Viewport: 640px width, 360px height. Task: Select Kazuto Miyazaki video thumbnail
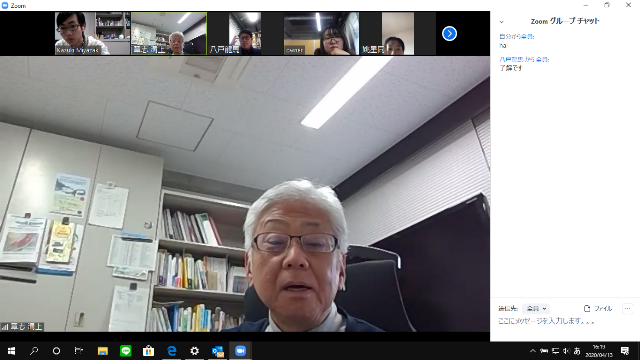click(x=93, y=33)
